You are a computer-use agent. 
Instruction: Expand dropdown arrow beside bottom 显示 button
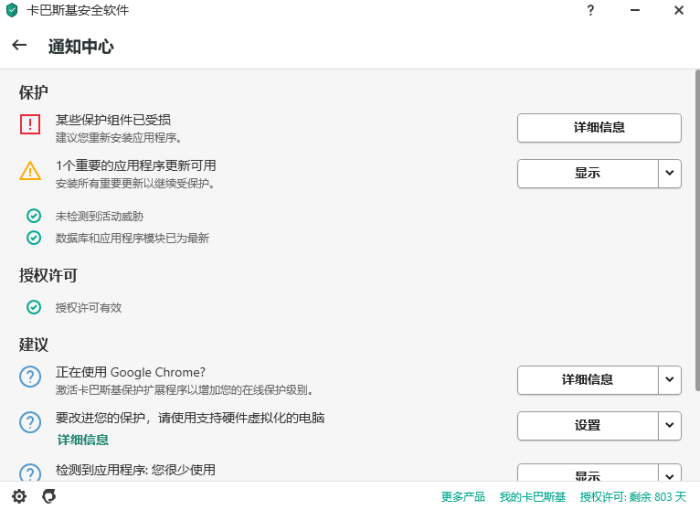tap(670, 473)
